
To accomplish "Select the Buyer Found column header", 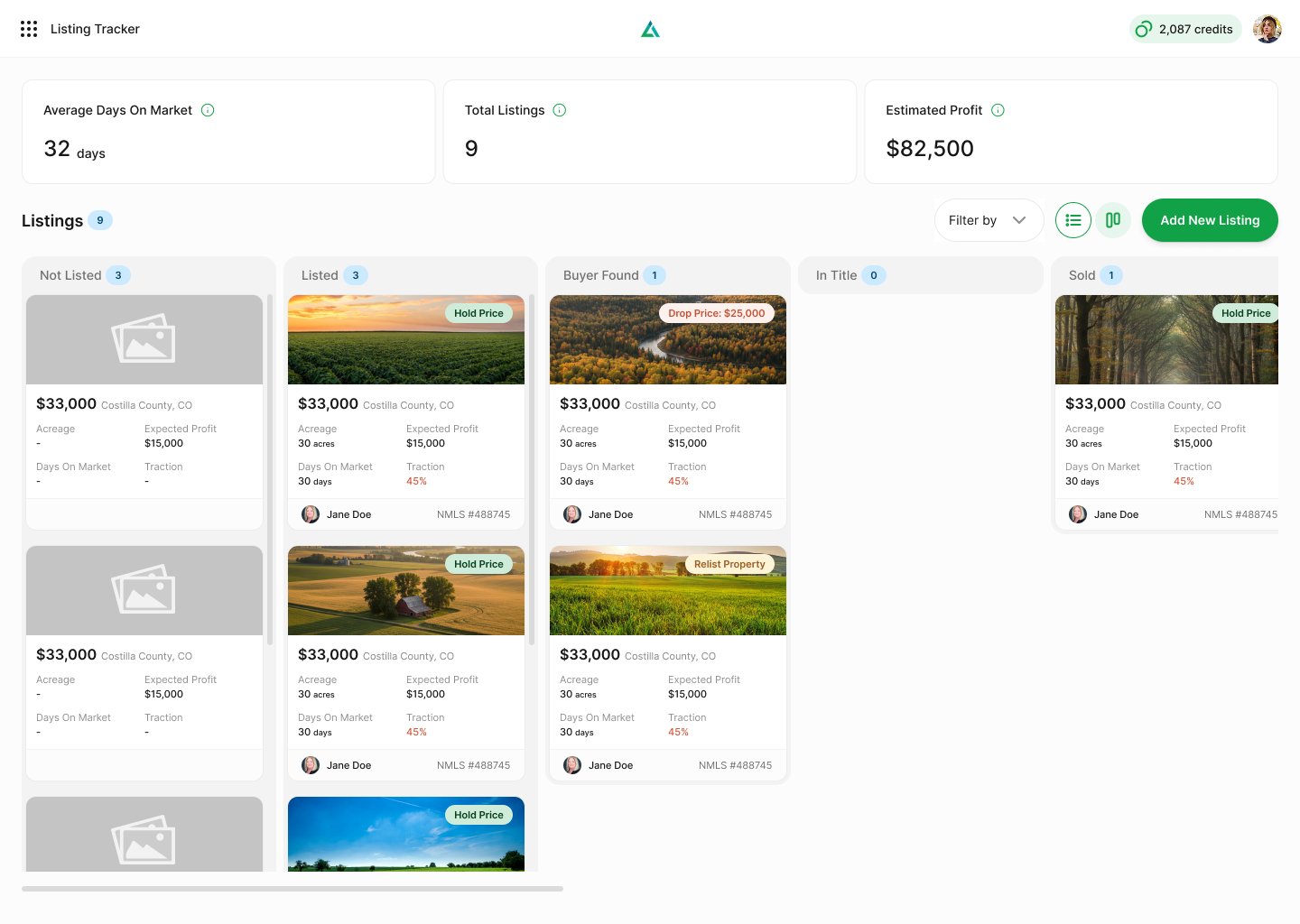I will [599, 275].
